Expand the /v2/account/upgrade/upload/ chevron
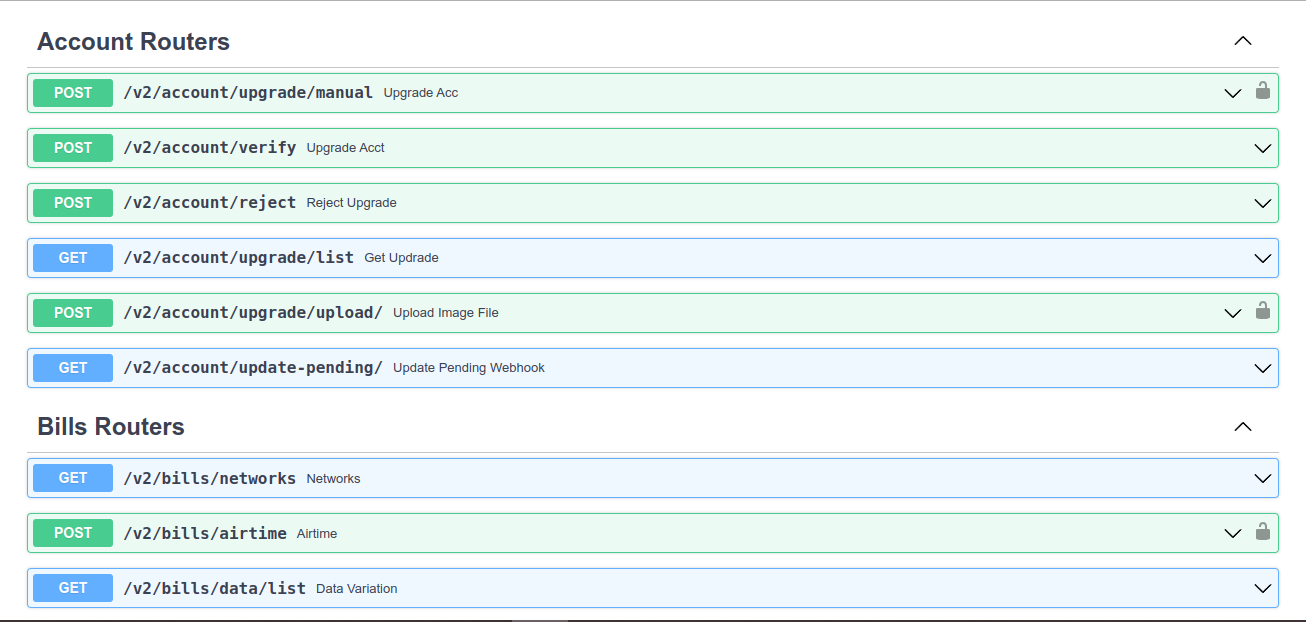1306x622 pixels. point(1233,313)
